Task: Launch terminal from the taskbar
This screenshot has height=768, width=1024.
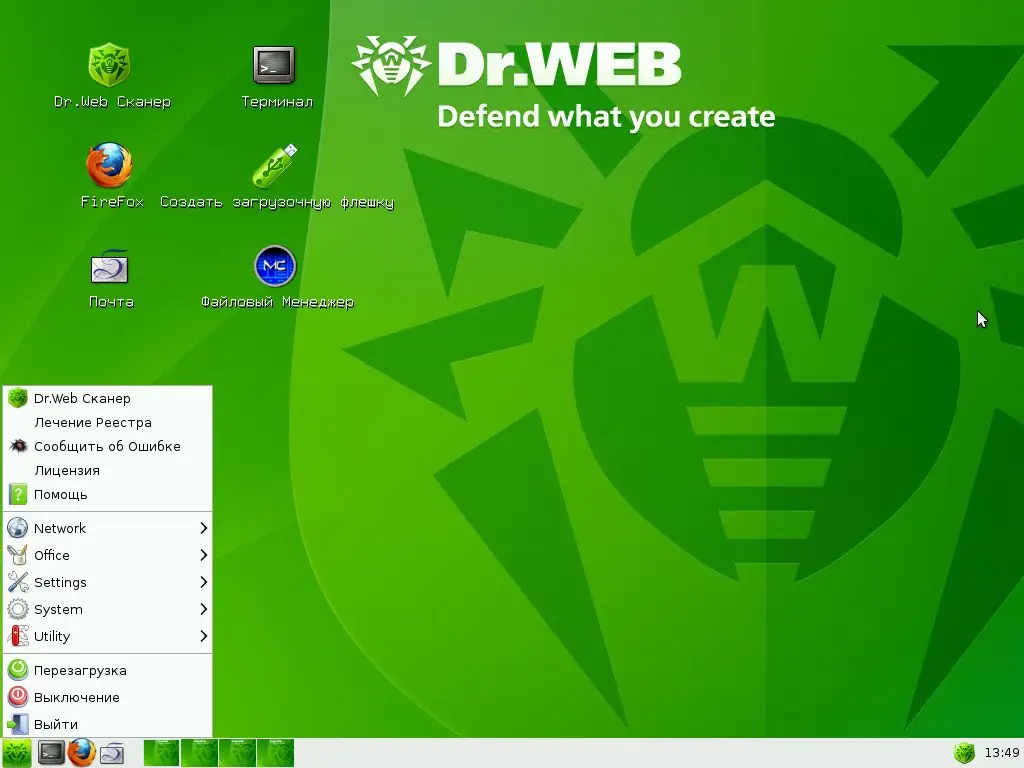Action: (51, 753)
